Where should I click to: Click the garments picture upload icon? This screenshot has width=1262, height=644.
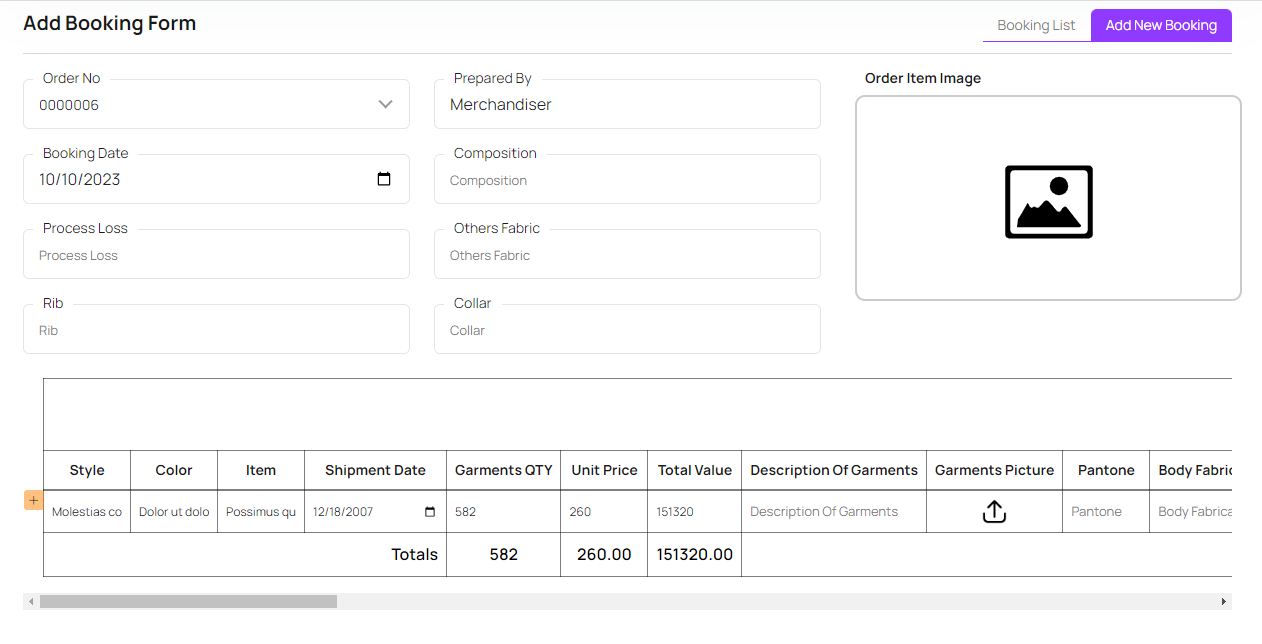click(x=994, y=512)
